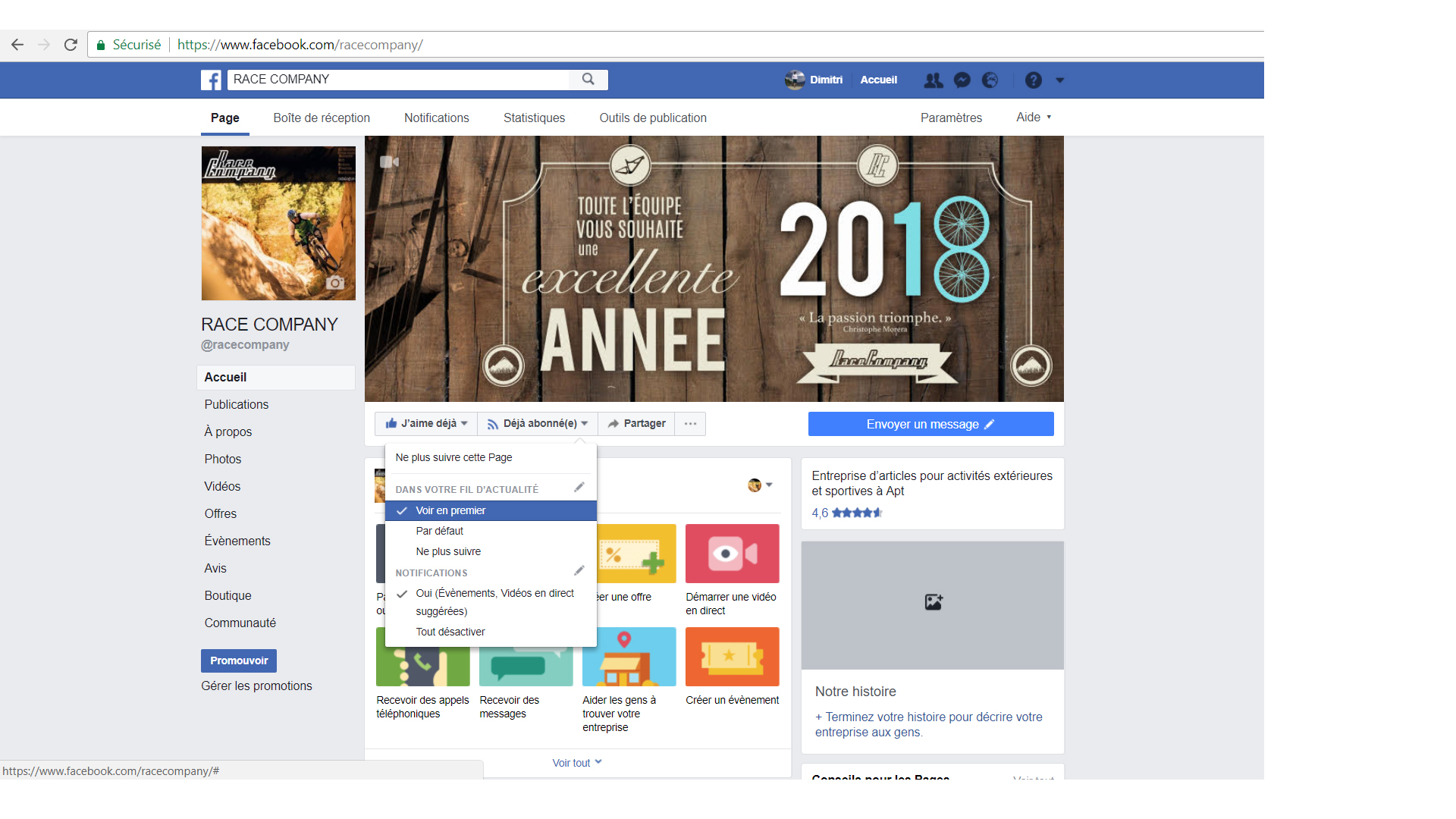Click the browser address bar URL
The height and width of the screenshot is (819, 1456).
point(300,45)
